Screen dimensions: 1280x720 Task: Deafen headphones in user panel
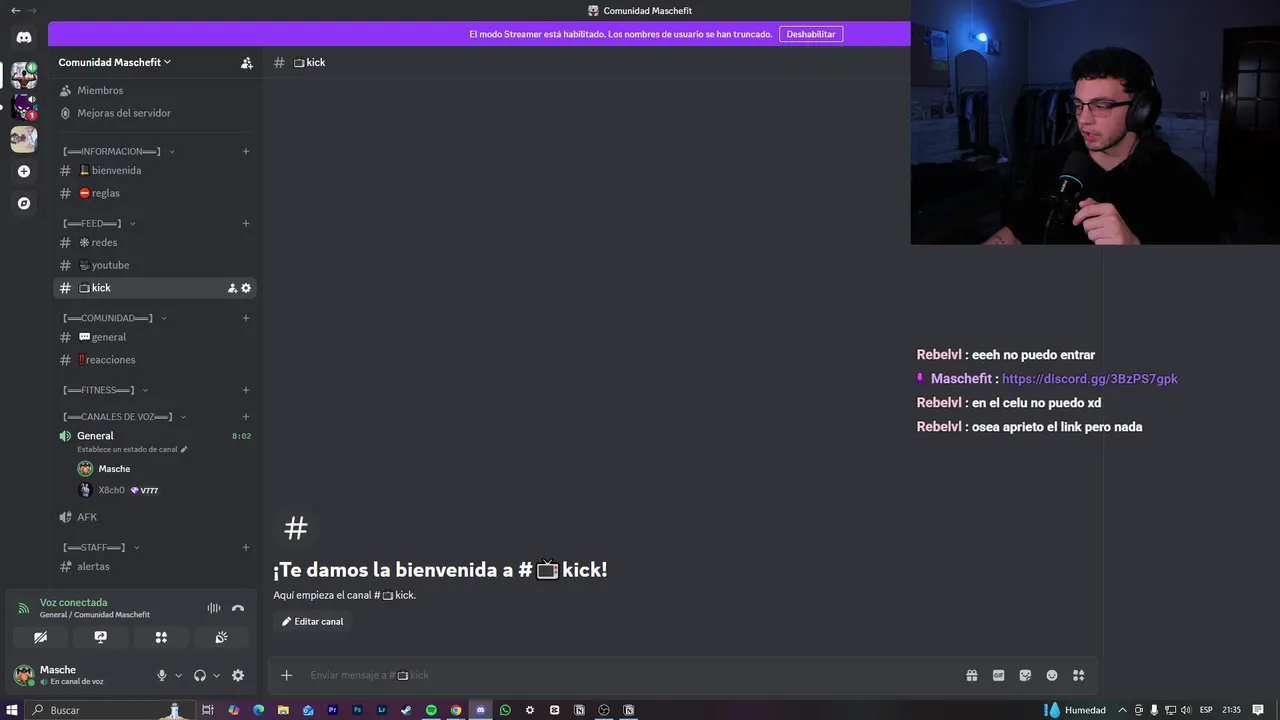coord(200,675)
